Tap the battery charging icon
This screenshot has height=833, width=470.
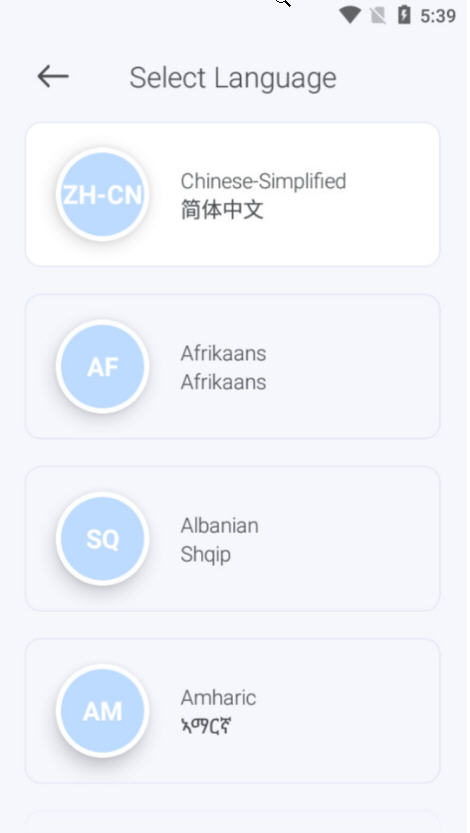point(404,15)
